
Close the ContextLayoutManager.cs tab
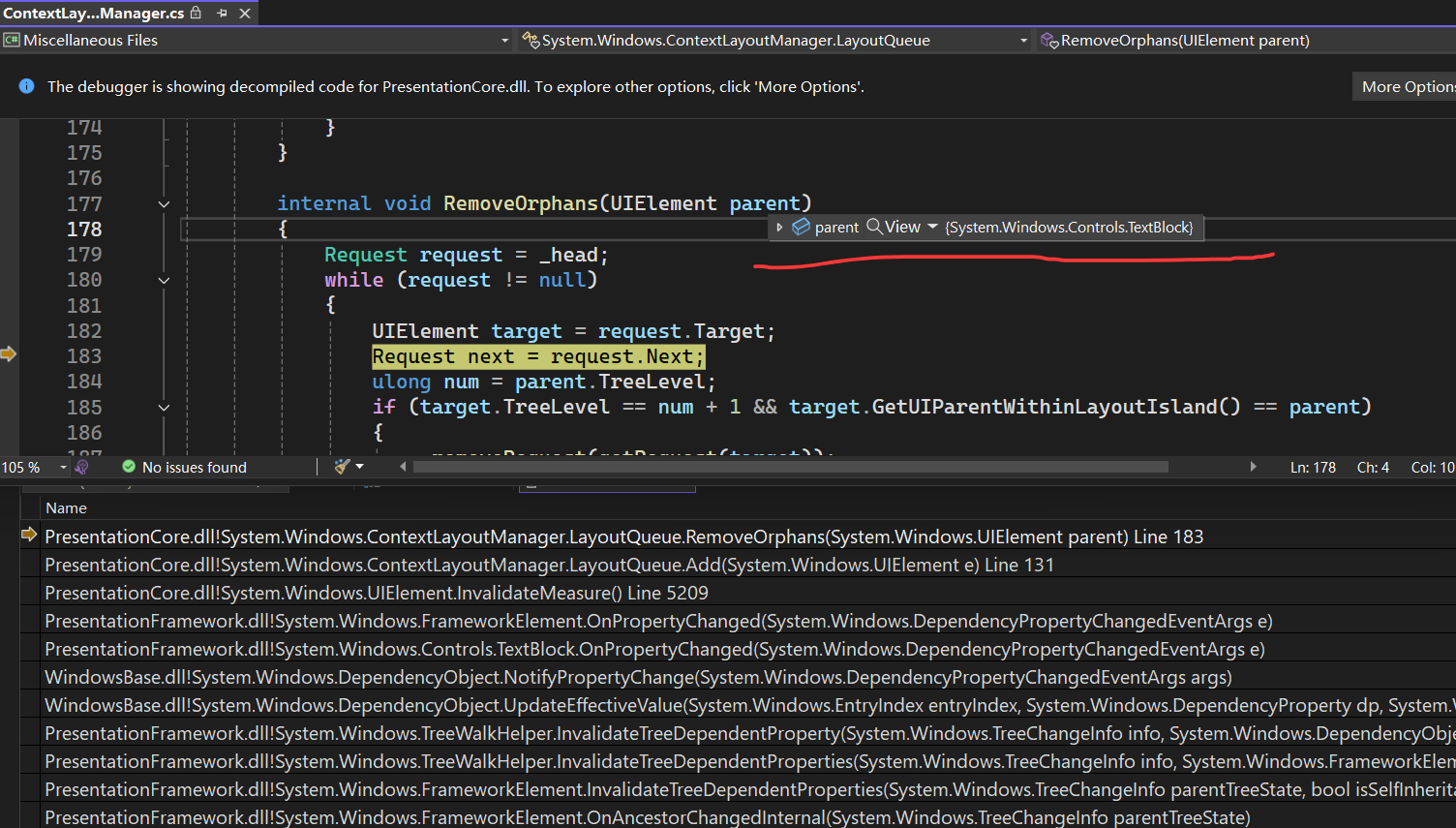coord(245,14)
